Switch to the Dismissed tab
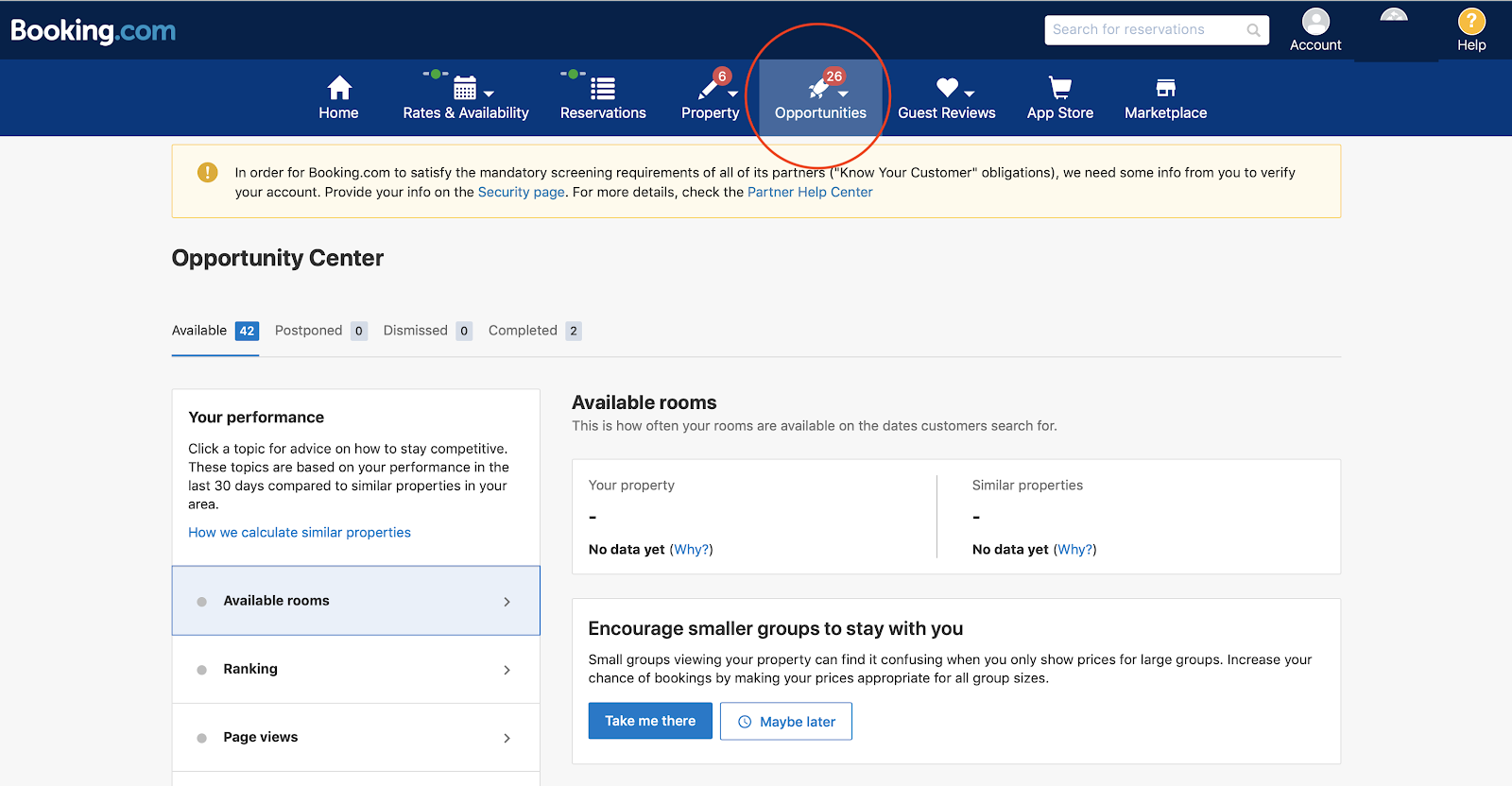1512x786 pixels. (427, 331)
